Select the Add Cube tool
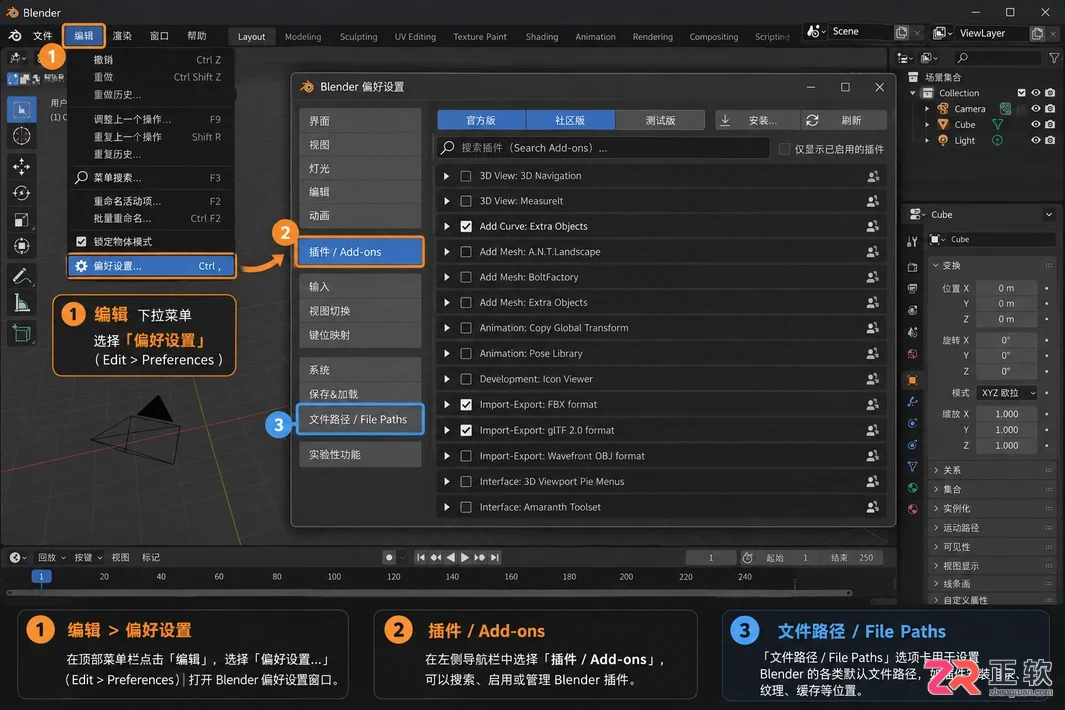The image size is (1065, 710). coord(22,334)
